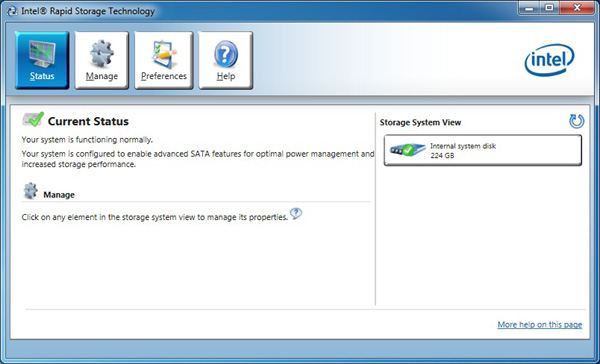Open the Status tab

[x=42, y=60]
